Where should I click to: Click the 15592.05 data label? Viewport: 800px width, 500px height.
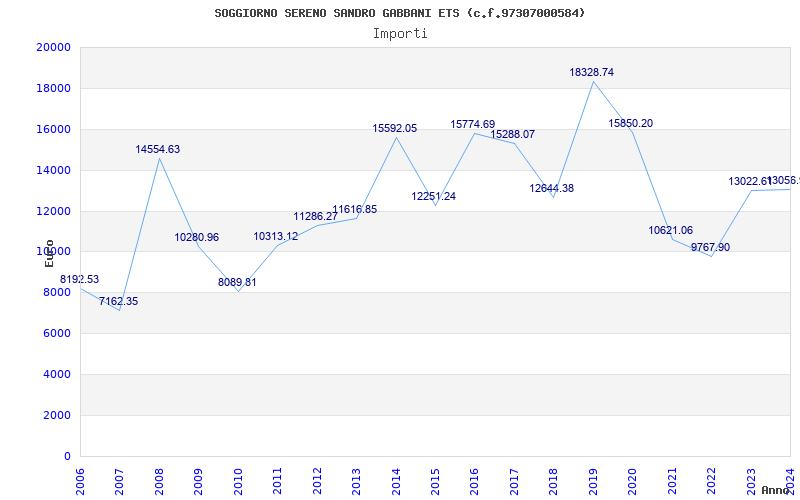[395, 129]
